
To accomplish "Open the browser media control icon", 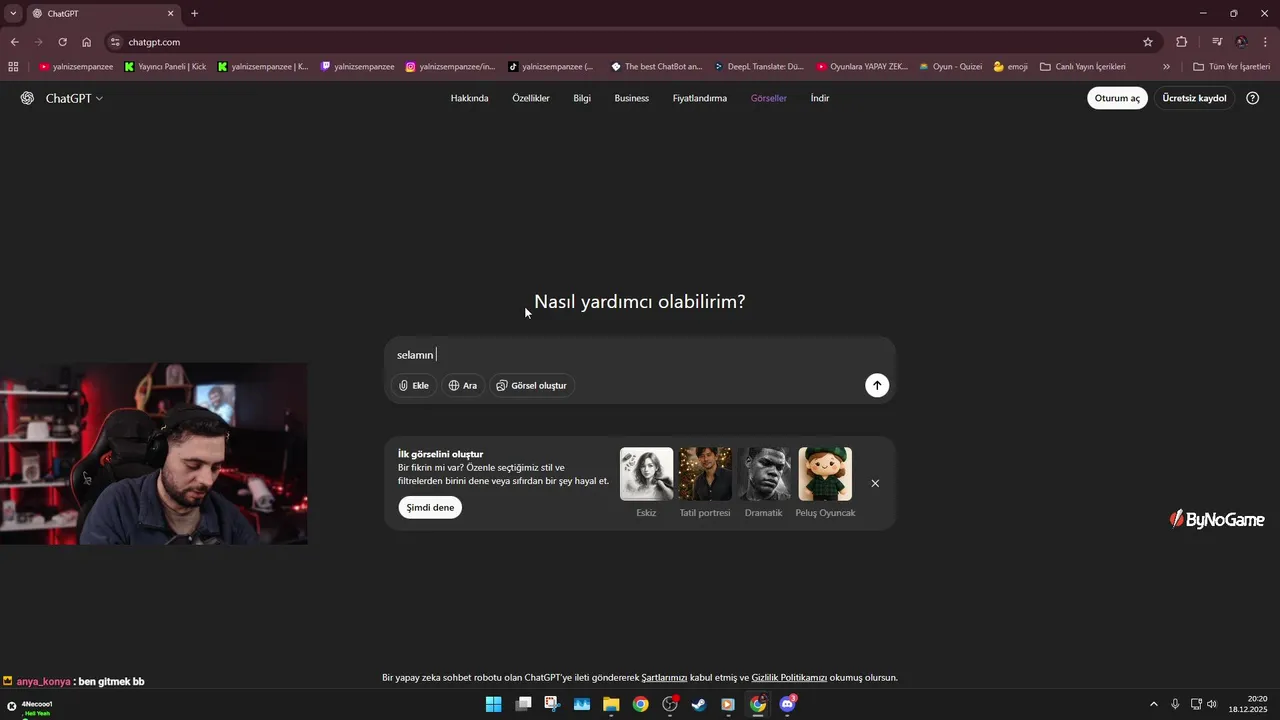I will [1217, 42].
